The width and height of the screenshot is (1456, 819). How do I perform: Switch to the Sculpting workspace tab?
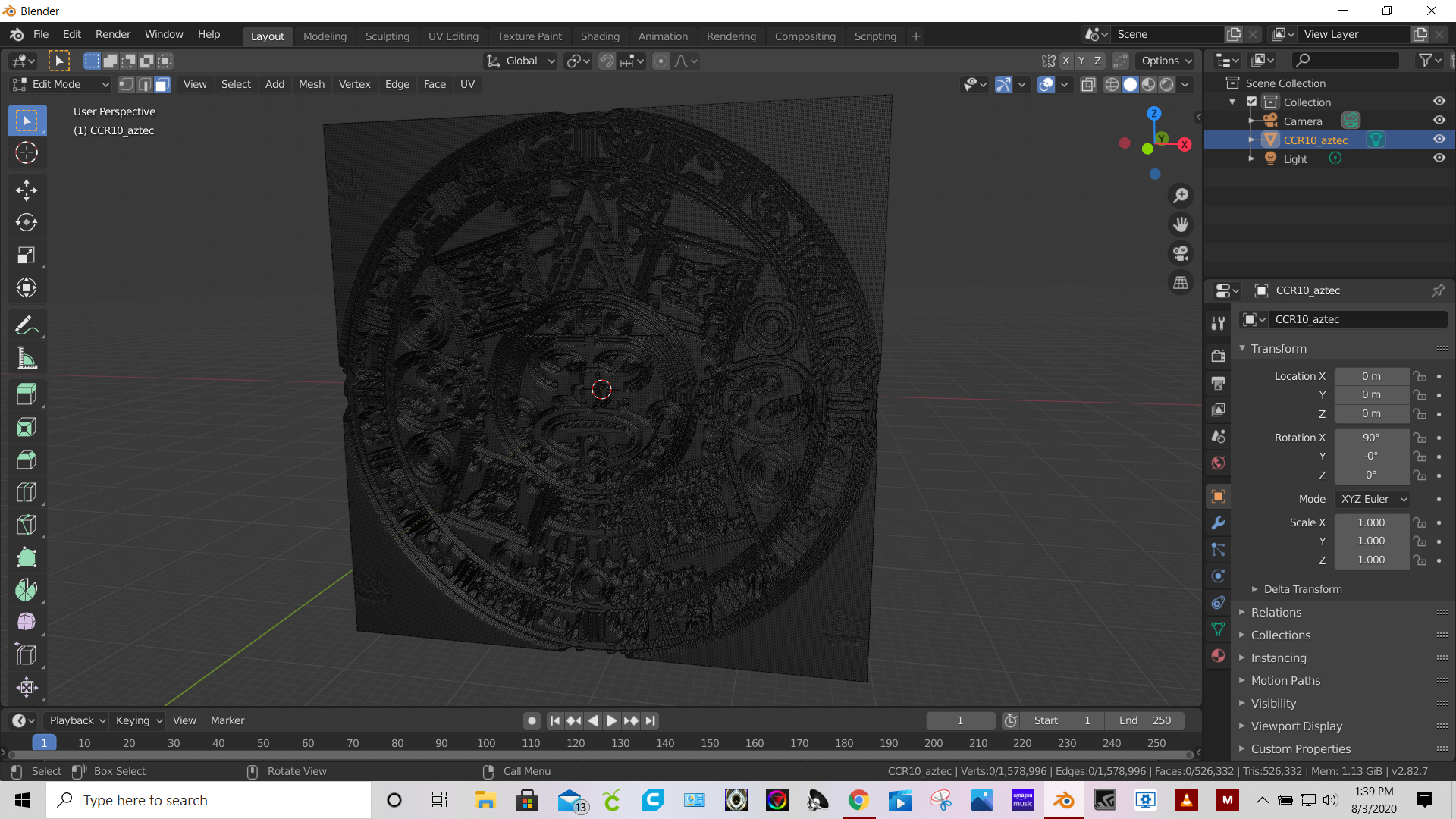coord(387,36)
